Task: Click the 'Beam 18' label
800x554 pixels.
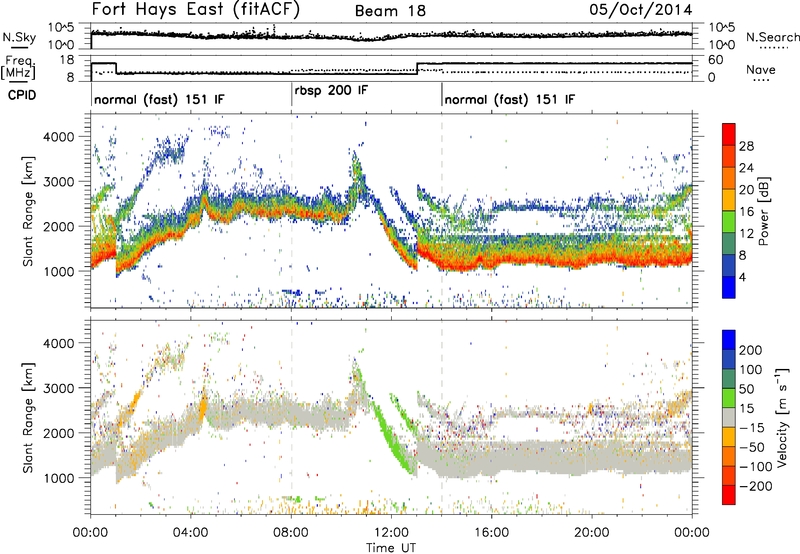Action: coord(390,11)
